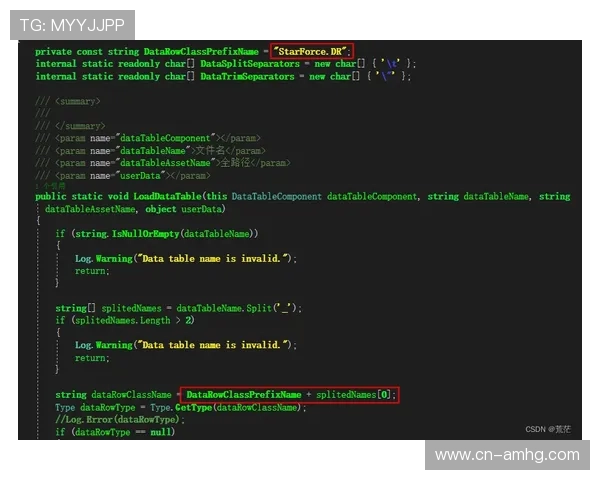Screen dimensions: 600x480
Task: Click the dataRowClassName variable declaration
Action: click(113, 395)
